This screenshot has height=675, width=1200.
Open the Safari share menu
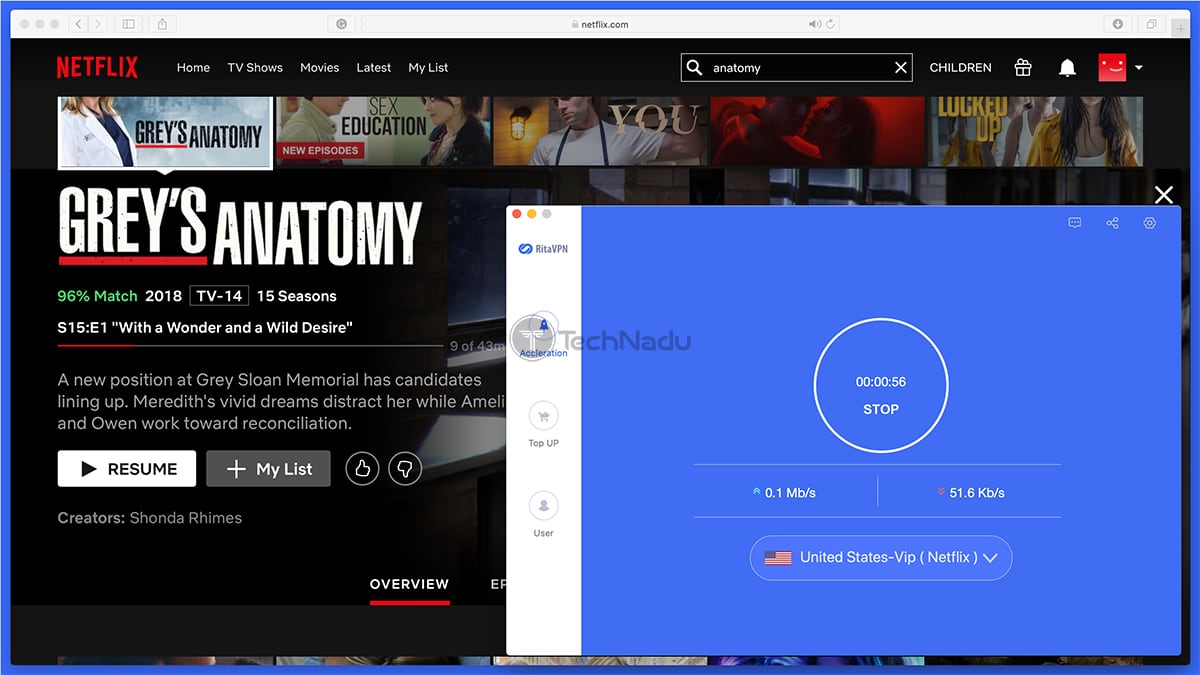[x=161, y=23]
